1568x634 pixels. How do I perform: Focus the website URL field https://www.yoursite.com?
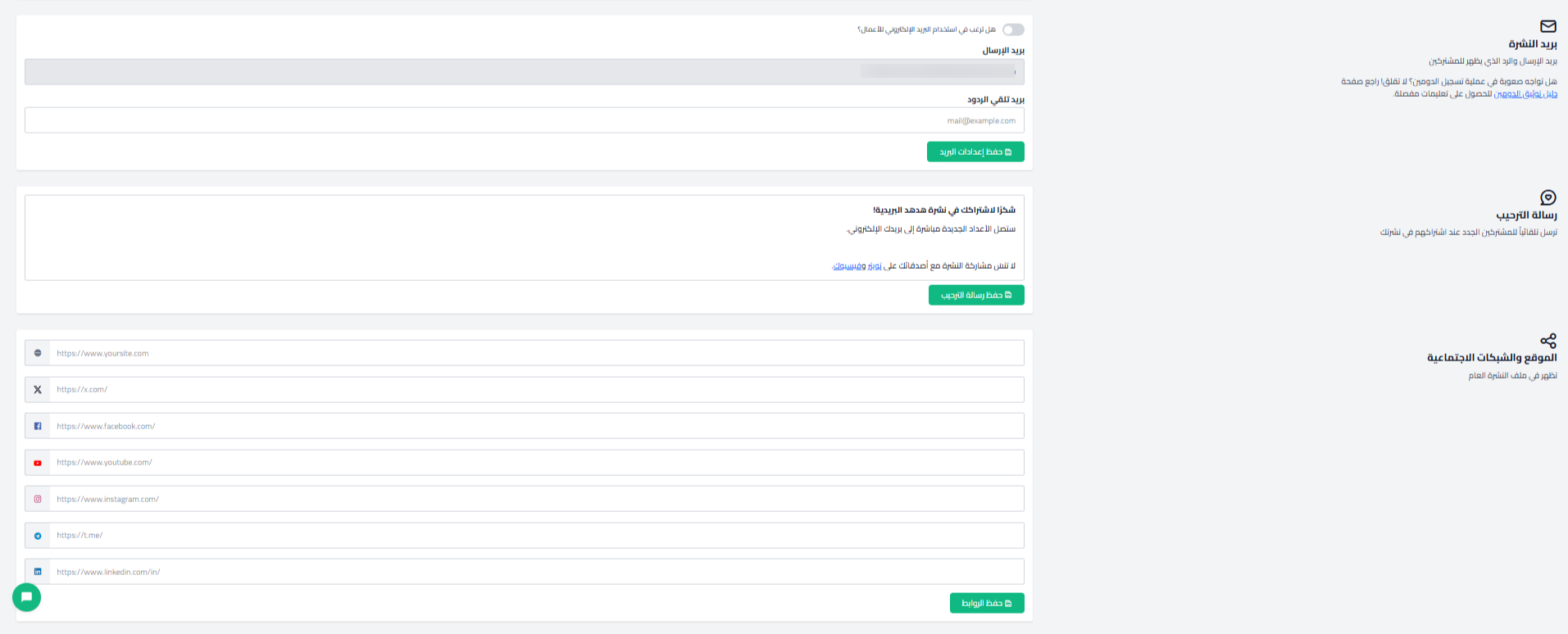point(537,353)
